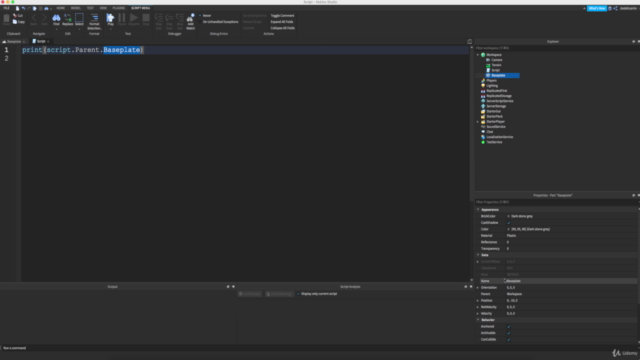This screenshot has width=640, height=360.
Task: Click the What's New button
Action: pos(597,8)
